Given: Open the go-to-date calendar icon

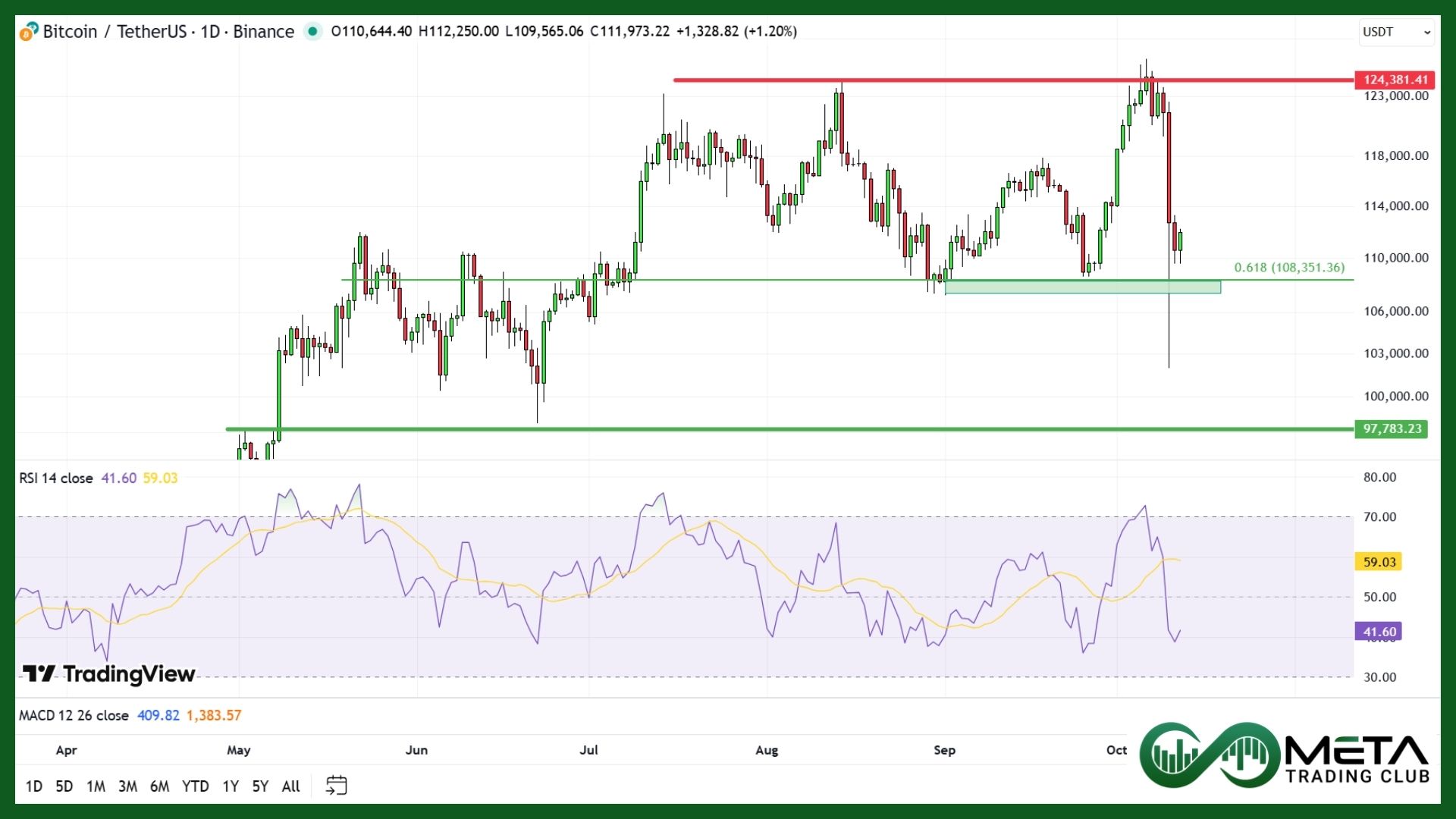Looking at the screenshot, I should coord(336,786).
